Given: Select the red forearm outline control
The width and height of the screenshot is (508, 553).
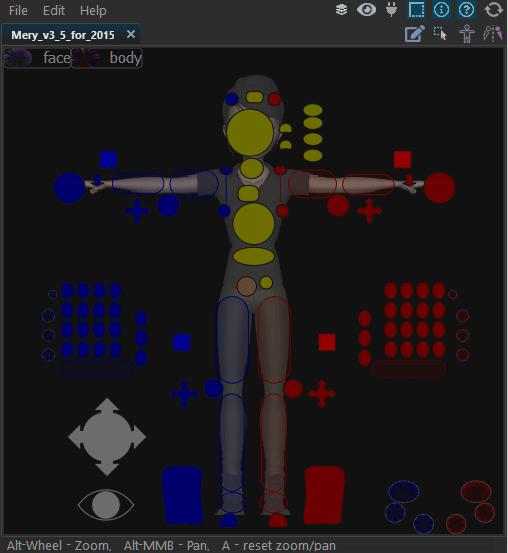Looking at the screenshot, I should (x=368, y=184).
